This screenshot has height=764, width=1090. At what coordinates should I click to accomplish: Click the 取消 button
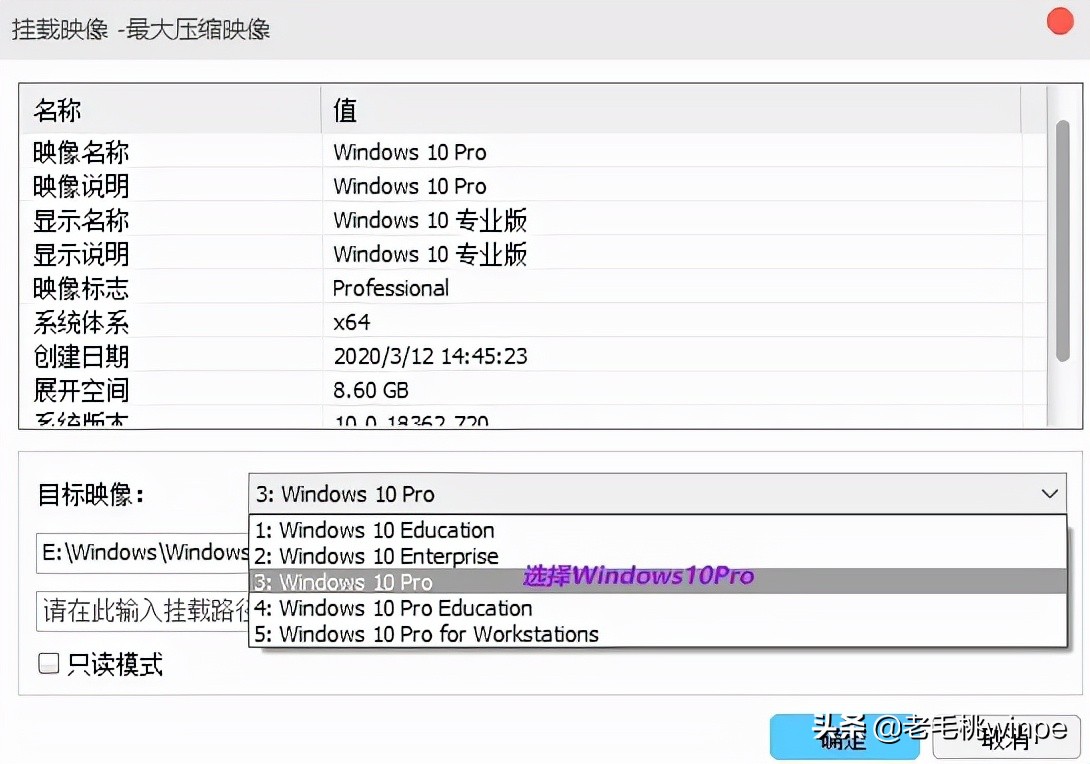point(1006,738)
